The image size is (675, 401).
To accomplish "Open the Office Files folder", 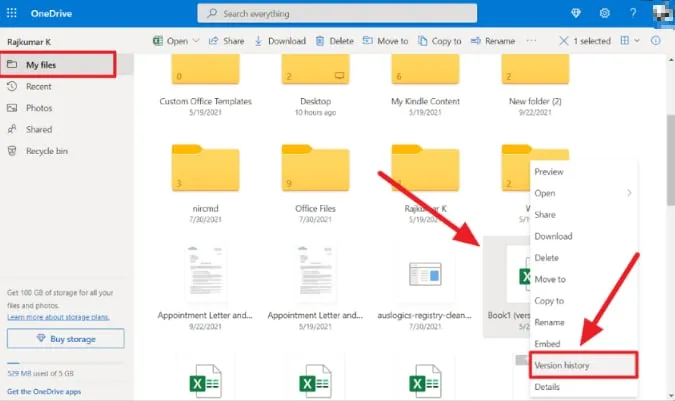I will (316, 183).
